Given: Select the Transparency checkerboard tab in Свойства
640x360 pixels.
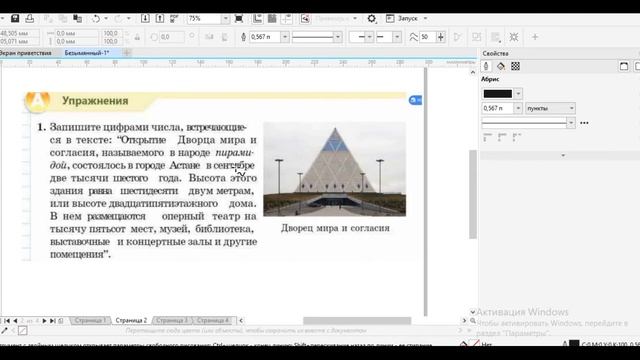Looking at the screenshot, I should click(x=516, y=66).
